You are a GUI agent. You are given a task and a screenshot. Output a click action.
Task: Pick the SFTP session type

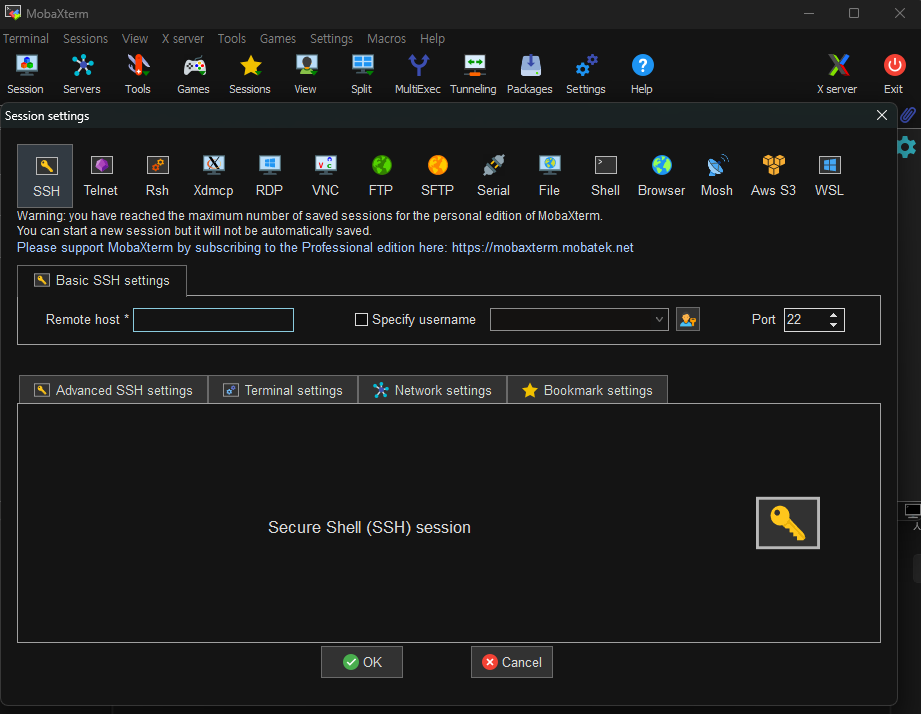(437, 175)
